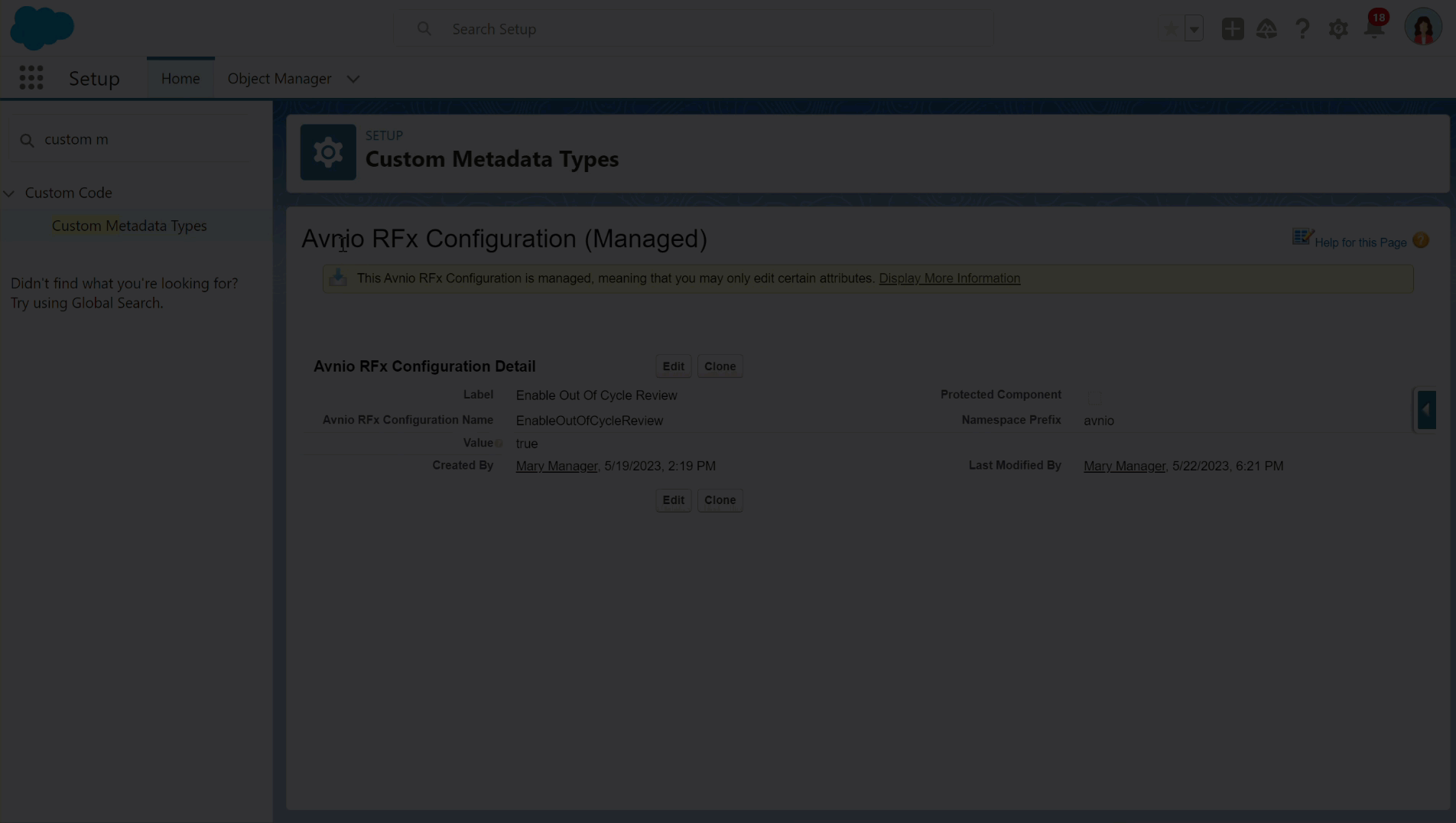The height and width of the screenshot is (823, 1456).
Task: Select Custom Metadata Types in sidebar
Action: [129, 226]
